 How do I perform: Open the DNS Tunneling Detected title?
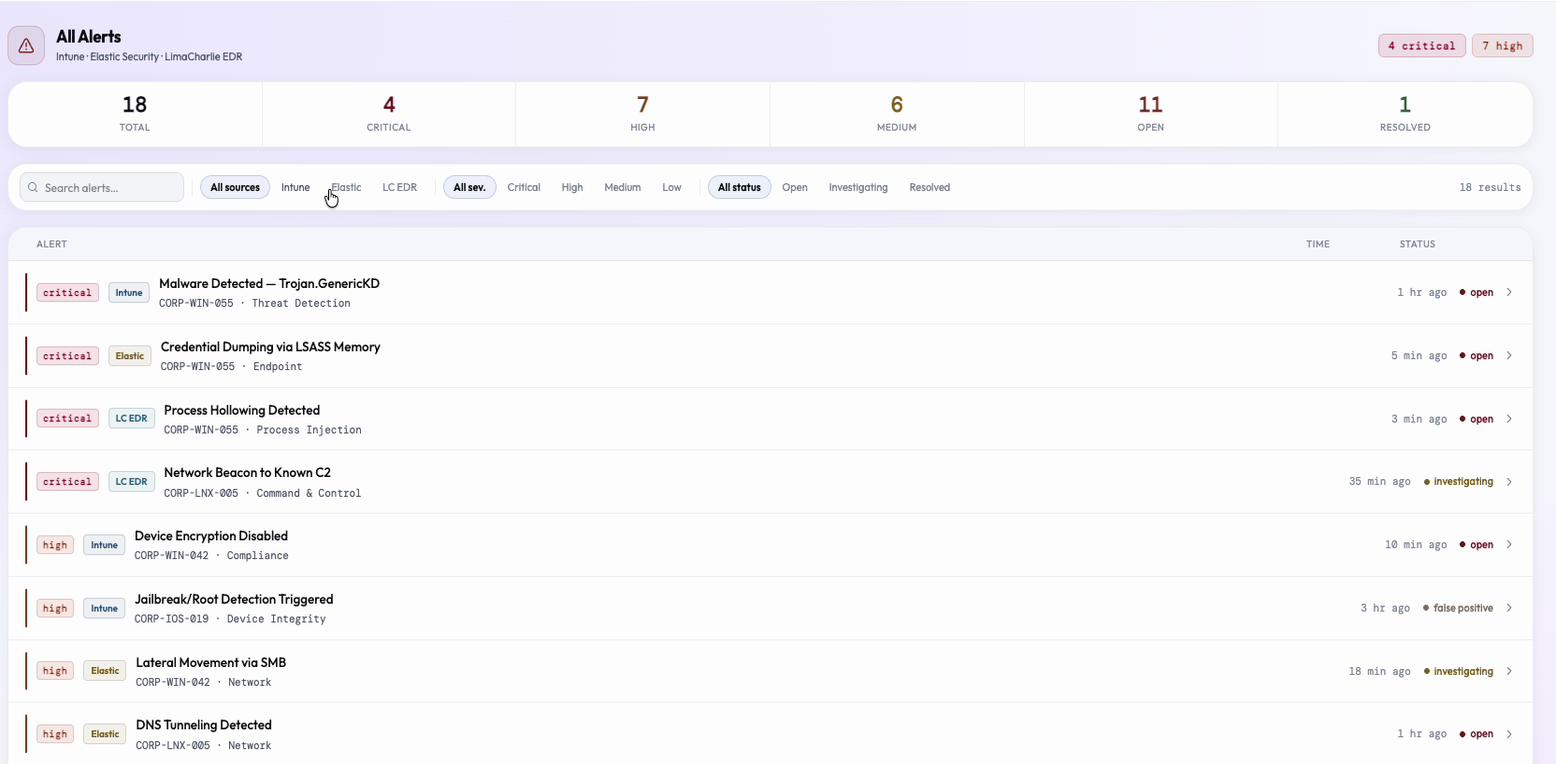click(204, 725)
